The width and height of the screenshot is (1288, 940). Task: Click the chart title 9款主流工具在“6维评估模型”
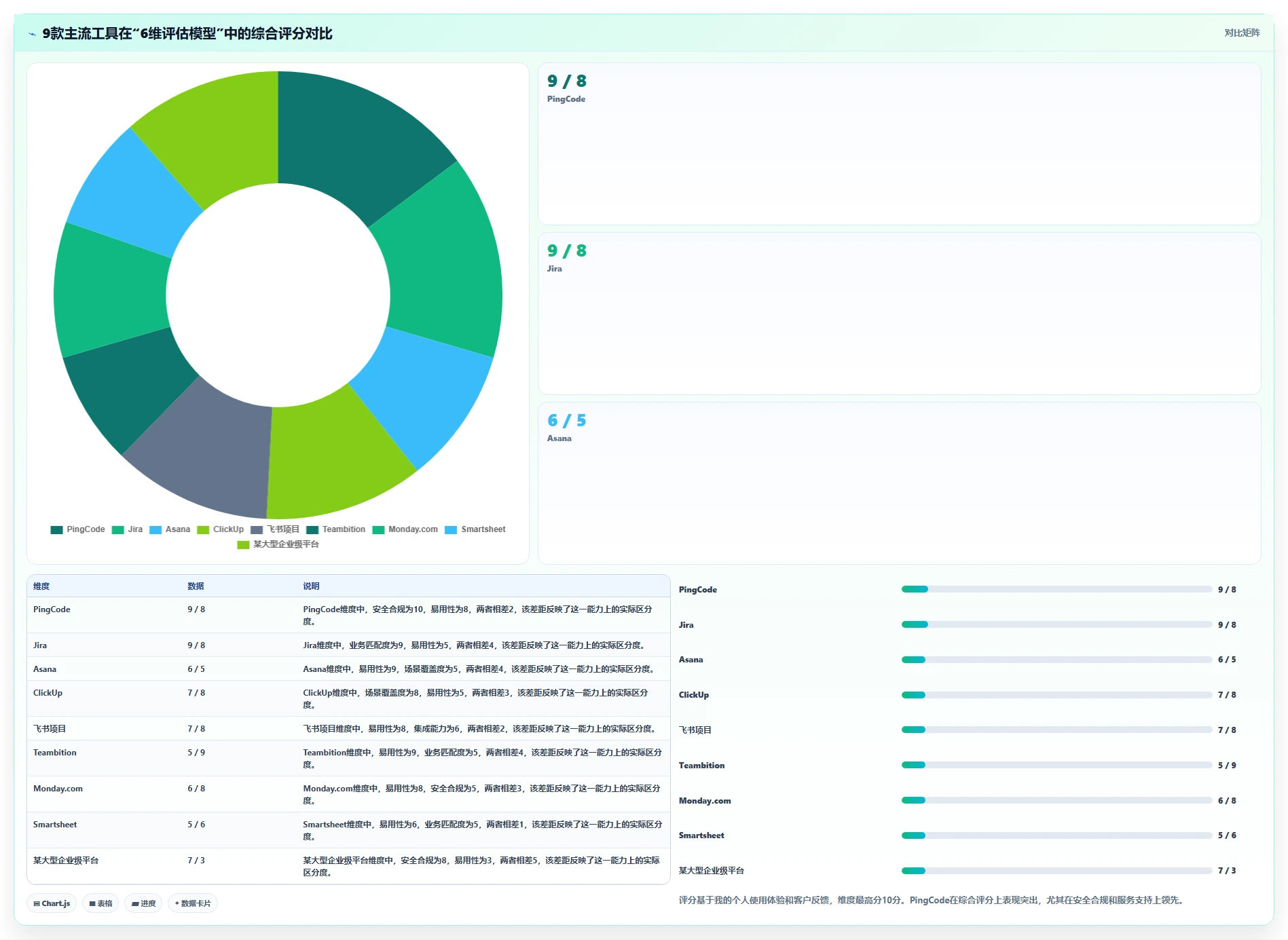click(x=187, y=34)
